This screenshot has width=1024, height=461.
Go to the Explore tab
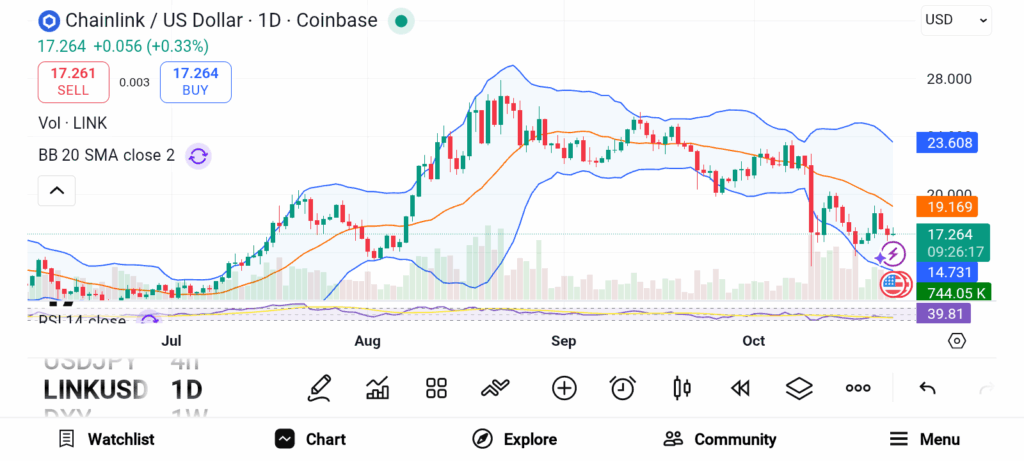click(514, 439)
